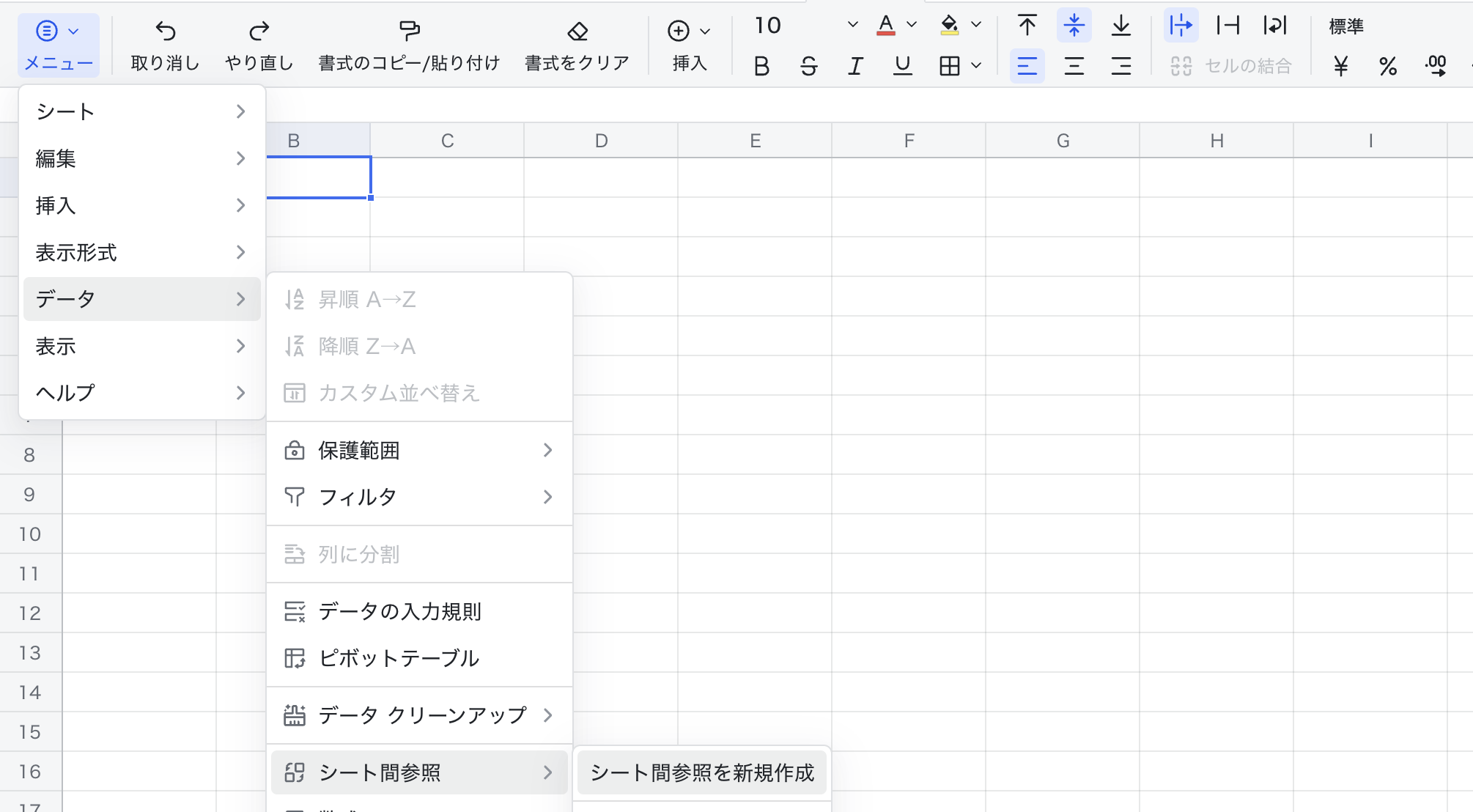The height and width of the screenshot is (812, 1473).
Task: Select column header D
Action: point(601,140)
